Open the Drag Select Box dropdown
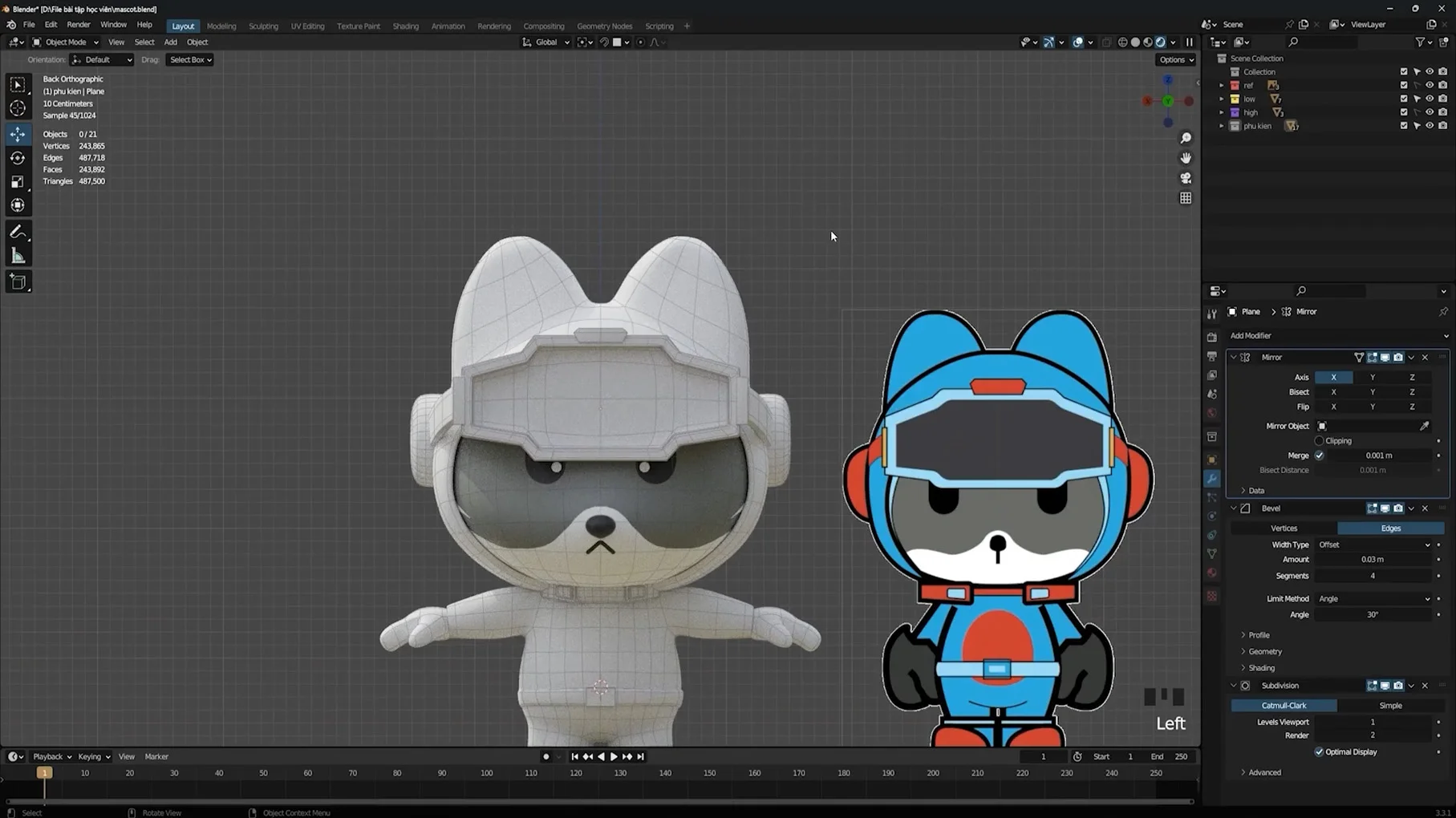Viewport: 1456px width, 818px height. (189, 59)
